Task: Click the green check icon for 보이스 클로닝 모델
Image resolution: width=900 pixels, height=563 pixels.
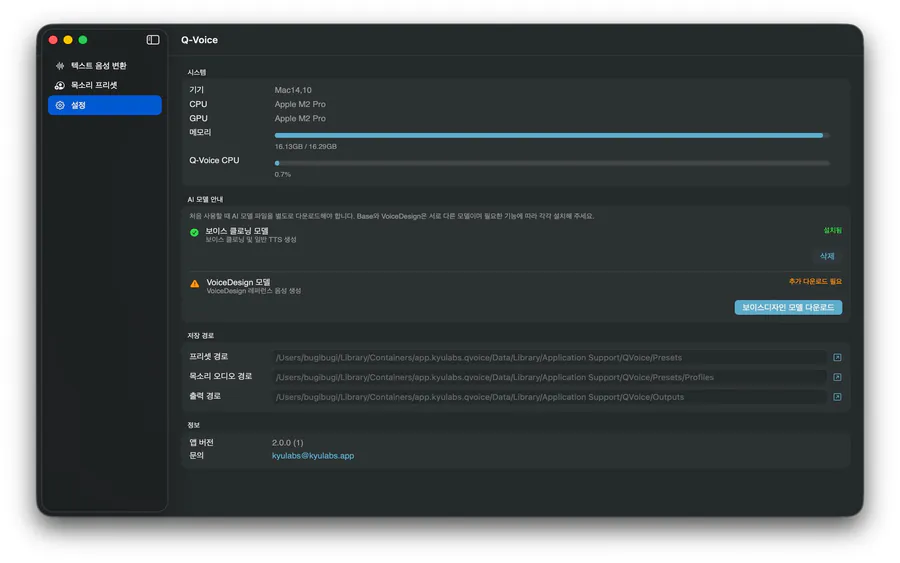Action: point(194,232)
